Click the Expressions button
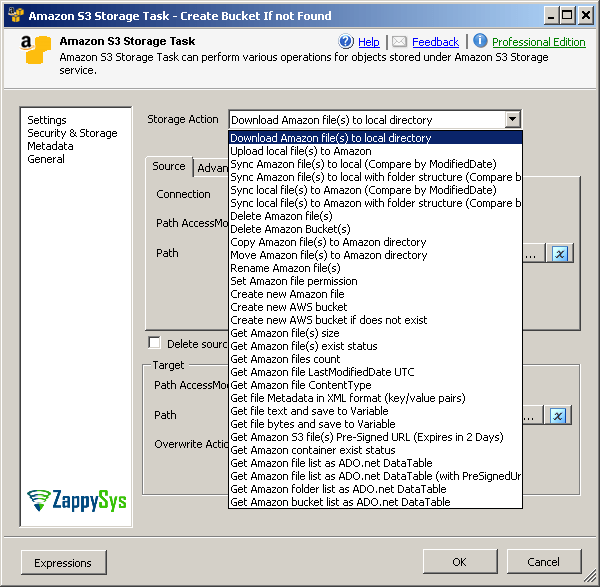 coord(64,563)
